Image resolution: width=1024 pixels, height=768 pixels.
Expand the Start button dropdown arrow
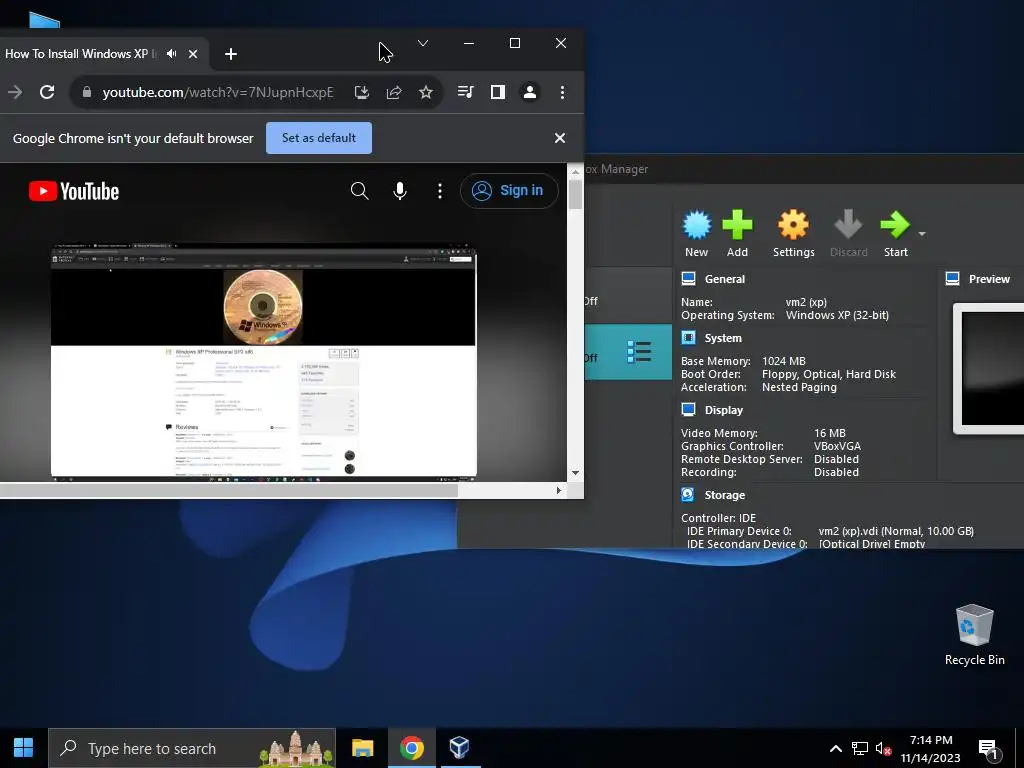point(922,233)
